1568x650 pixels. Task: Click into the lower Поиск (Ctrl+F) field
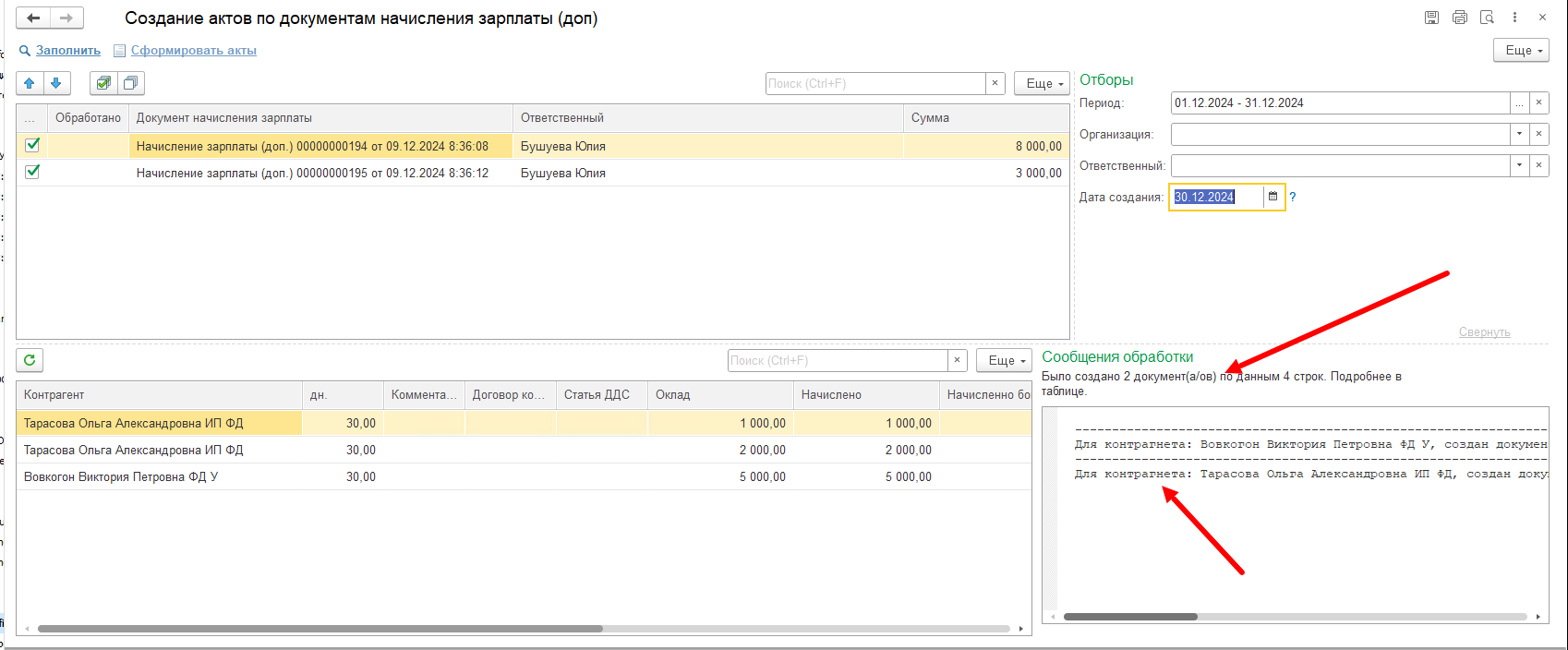838,360
